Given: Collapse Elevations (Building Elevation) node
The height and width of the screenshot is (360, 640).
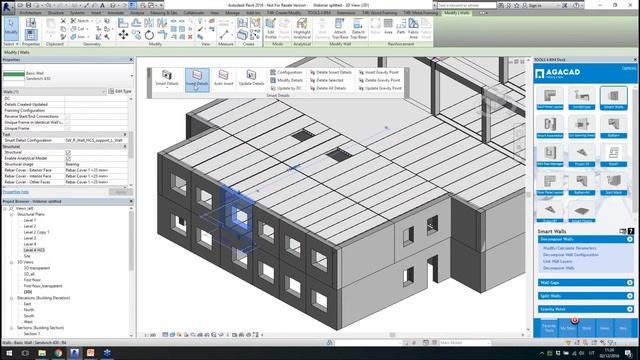Looking at the screenshot, I should click(x=11, y=298).
